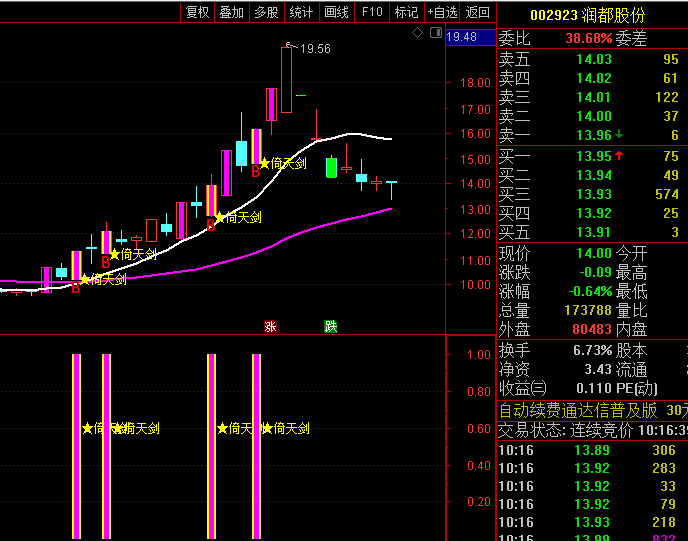Click the 收益(三) earnings quarter label
The image size is (688, 541).
click(x=523, y=389)
